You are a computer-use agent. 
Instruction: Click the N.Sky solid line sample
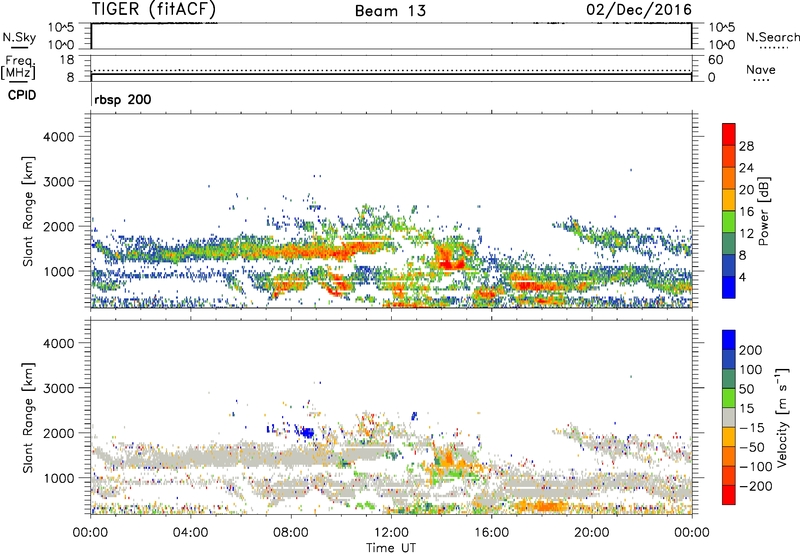coord(19,47)
